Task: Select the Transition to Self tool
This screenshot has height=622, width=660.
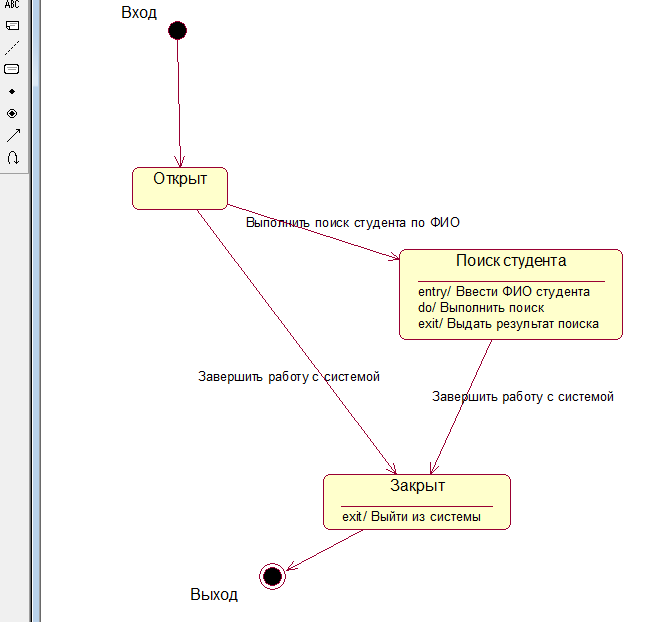Action: click(x=13, y=157)
